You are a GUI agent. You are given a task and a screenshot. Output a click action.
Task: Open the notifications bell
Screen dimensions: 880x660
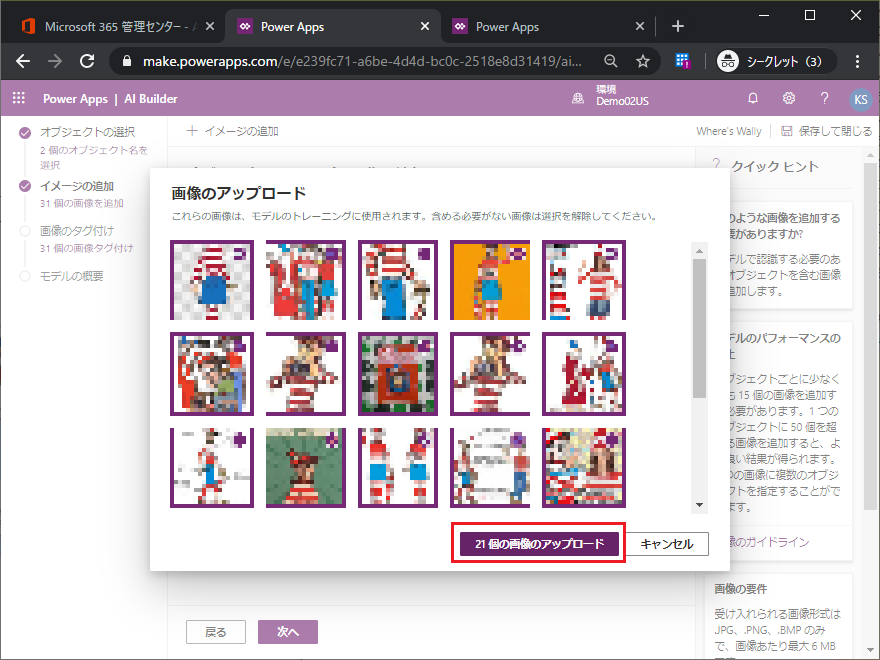753,98
